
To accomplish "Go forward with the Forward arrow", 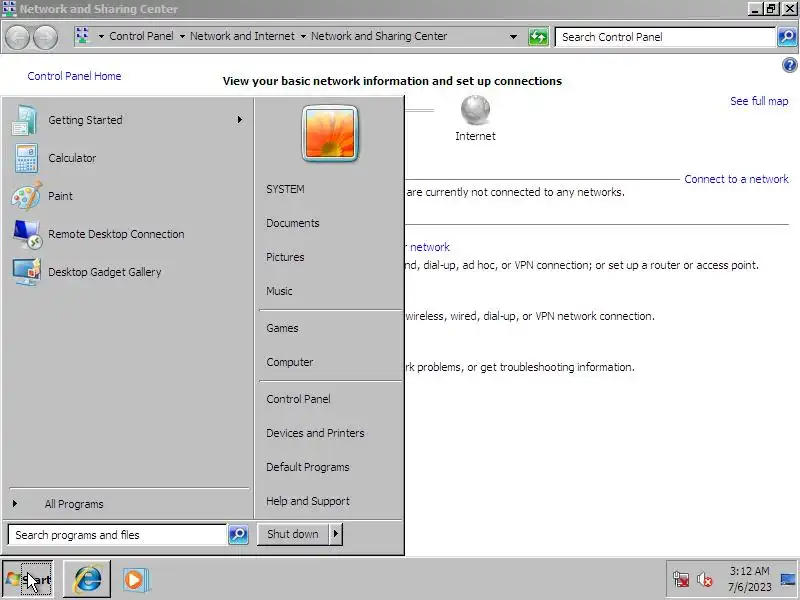I will 45,37.
